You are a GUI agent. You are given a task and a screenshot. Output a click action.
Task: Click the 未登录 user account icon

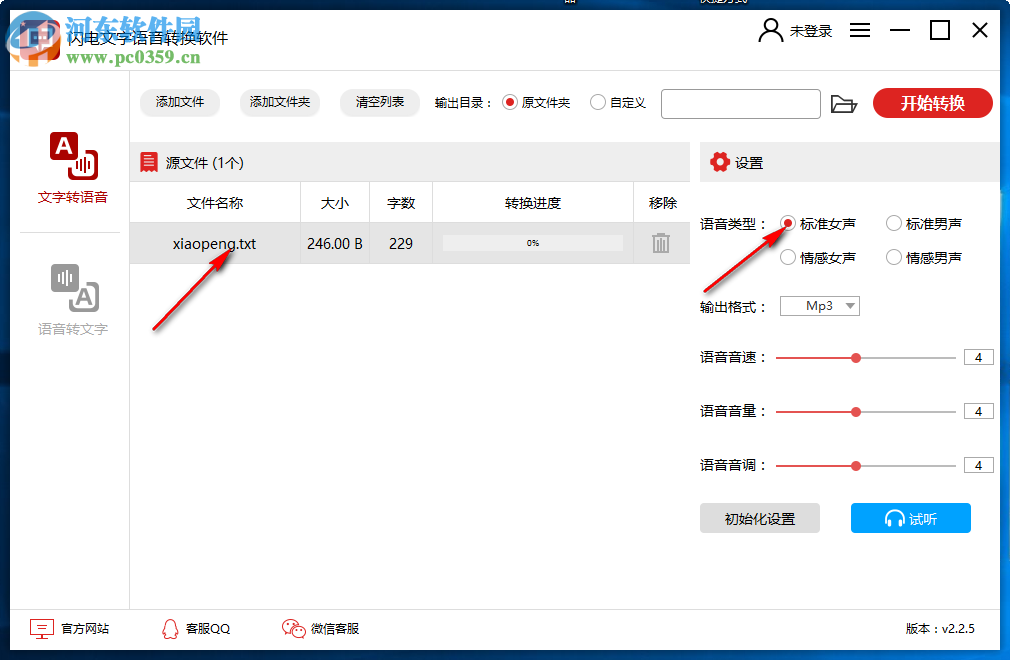(770, 30)
